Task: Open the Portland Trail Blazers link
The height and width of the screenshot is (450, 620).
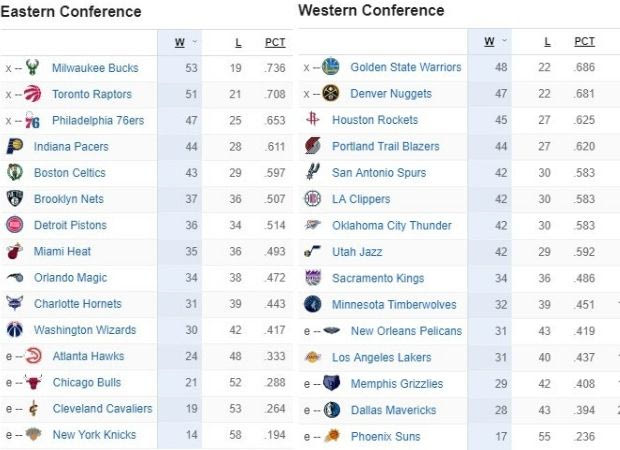Action: pos(385,146)
